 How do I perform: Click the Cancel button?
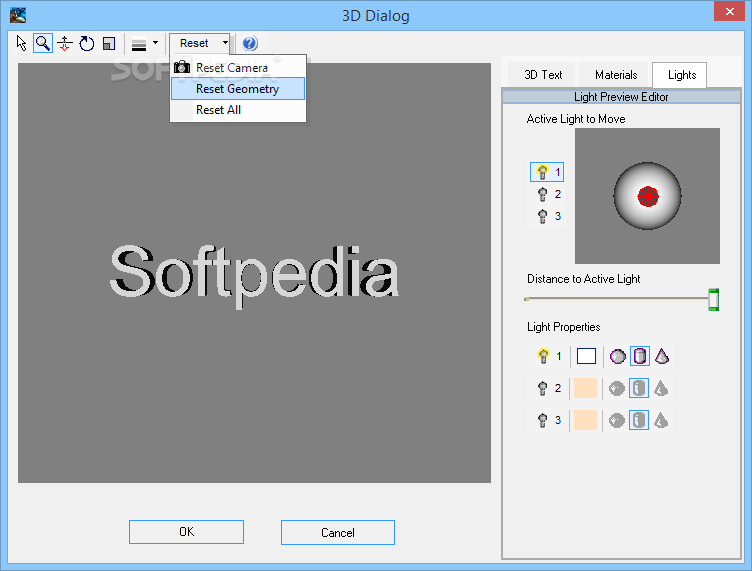338,533
